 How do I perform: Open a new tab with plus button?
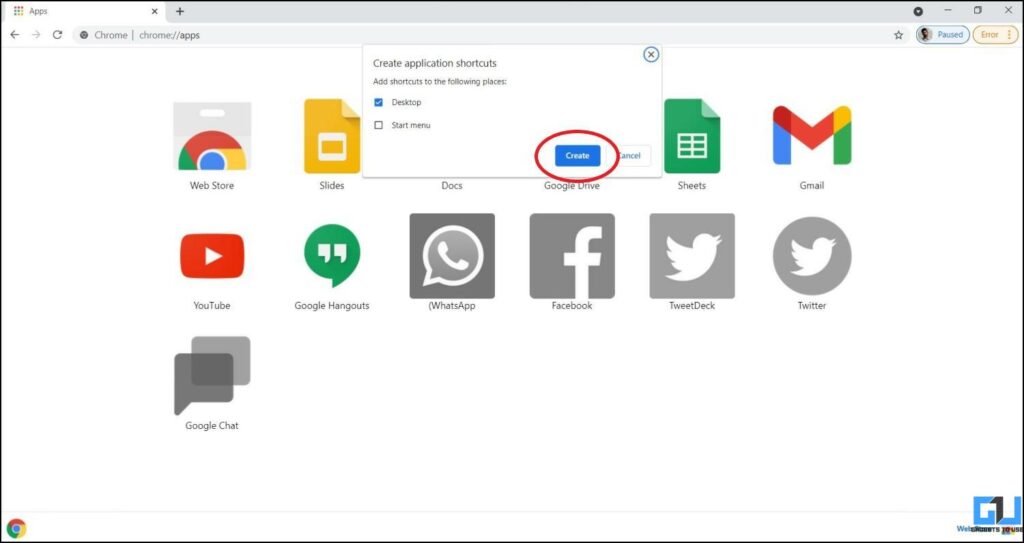coord(180,11)
